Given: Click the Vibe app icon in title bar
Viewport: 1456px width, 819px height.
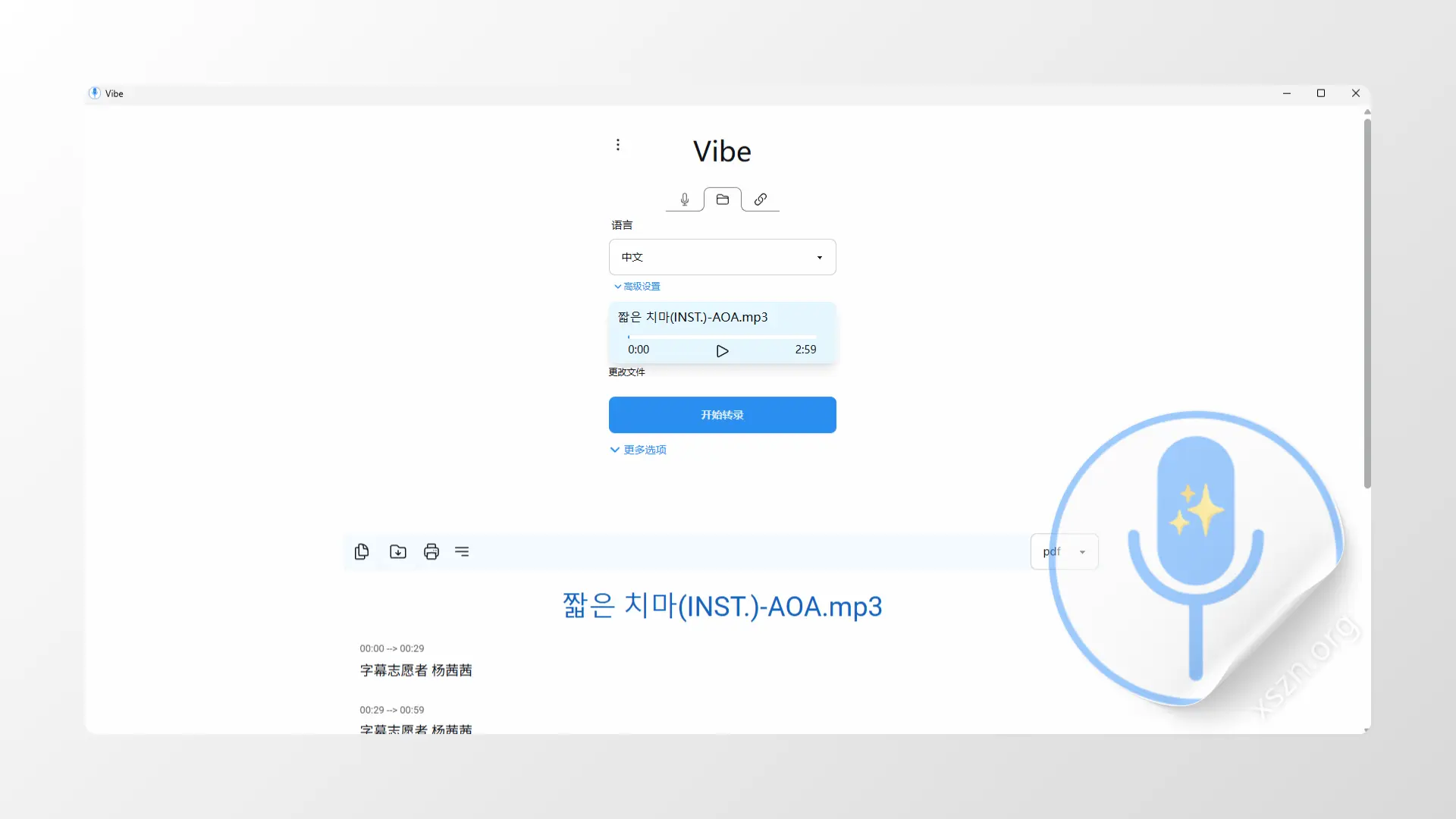Looking at the screenshot, I should (x=95, y=93).
